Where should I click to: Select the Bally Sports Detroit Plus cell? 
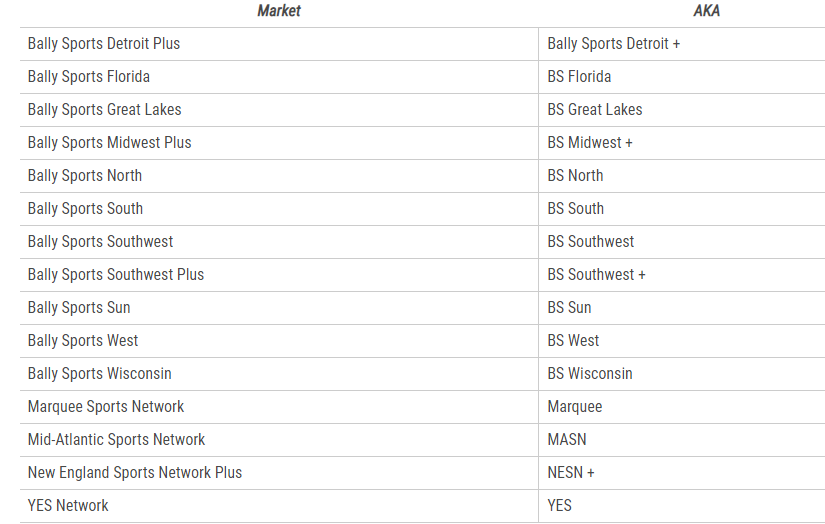(x=104, y=44)
